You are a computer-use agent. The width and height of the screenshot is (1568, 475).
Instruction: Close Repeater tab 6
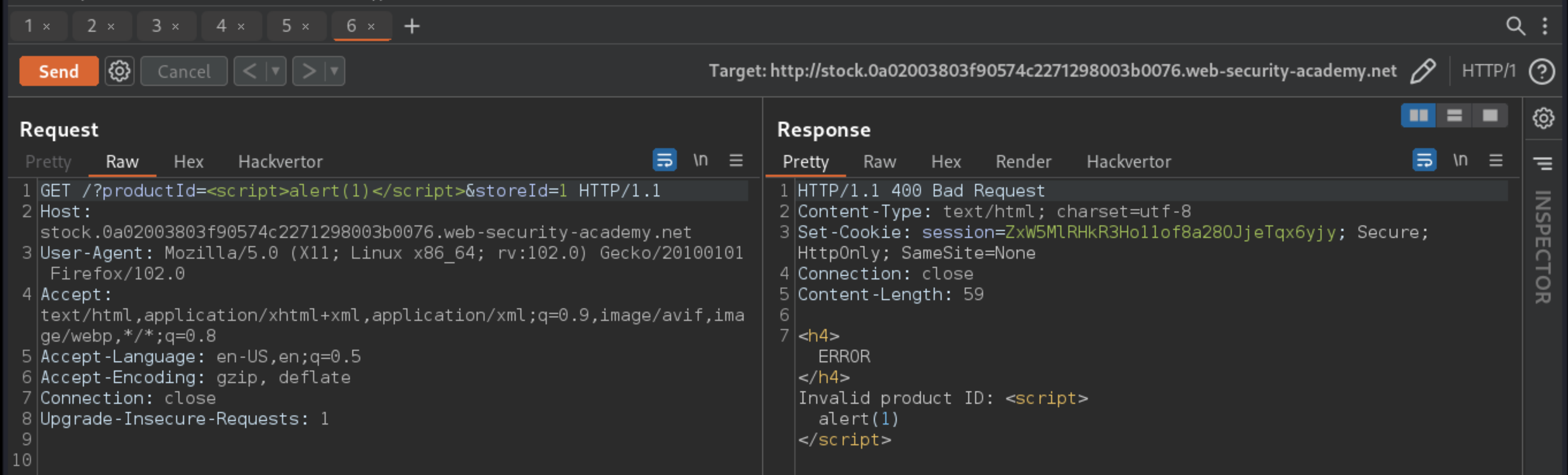(371, 27)
